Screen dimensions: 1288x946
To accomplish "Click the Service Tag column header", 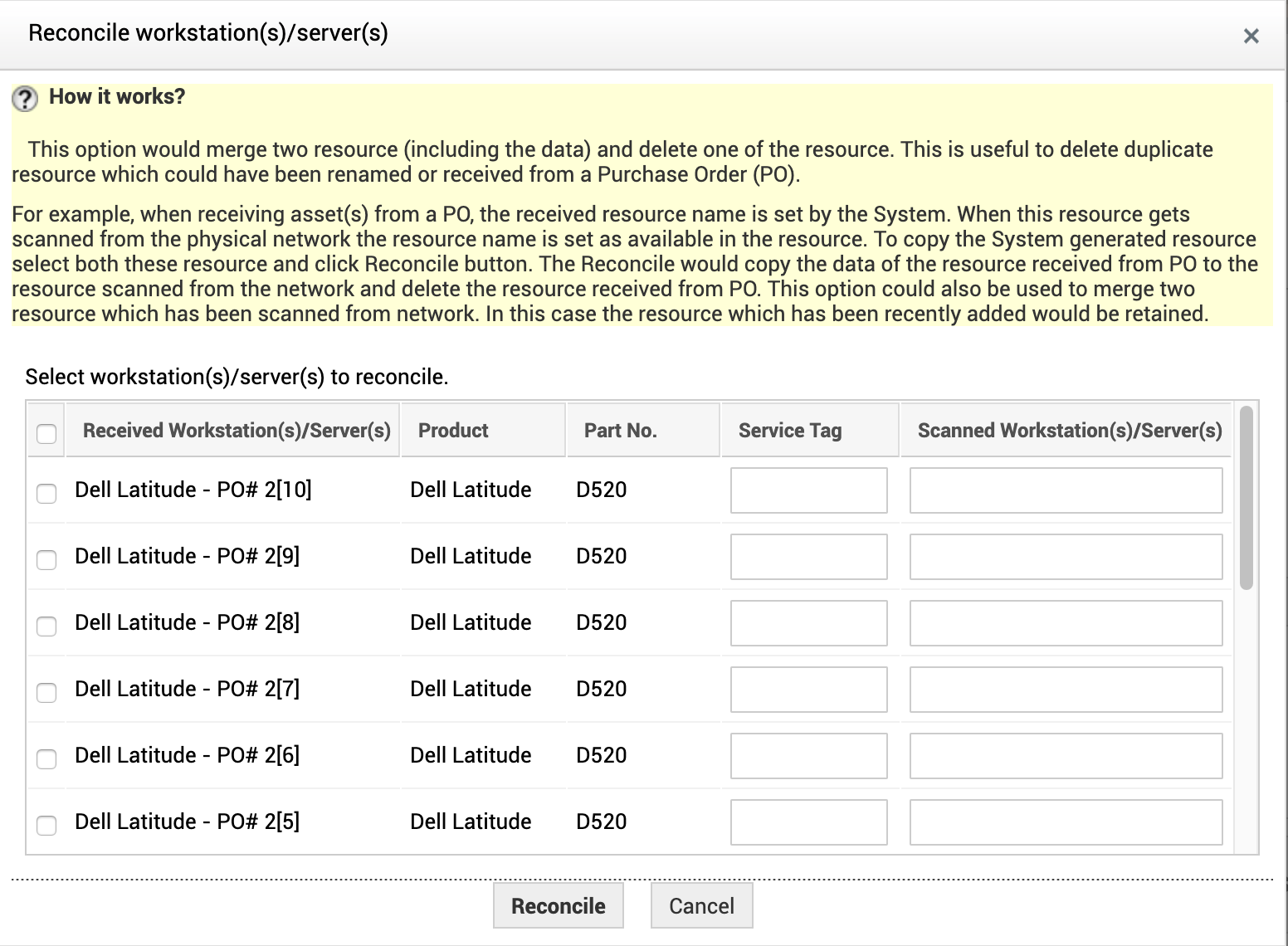I will pos(789,431).
